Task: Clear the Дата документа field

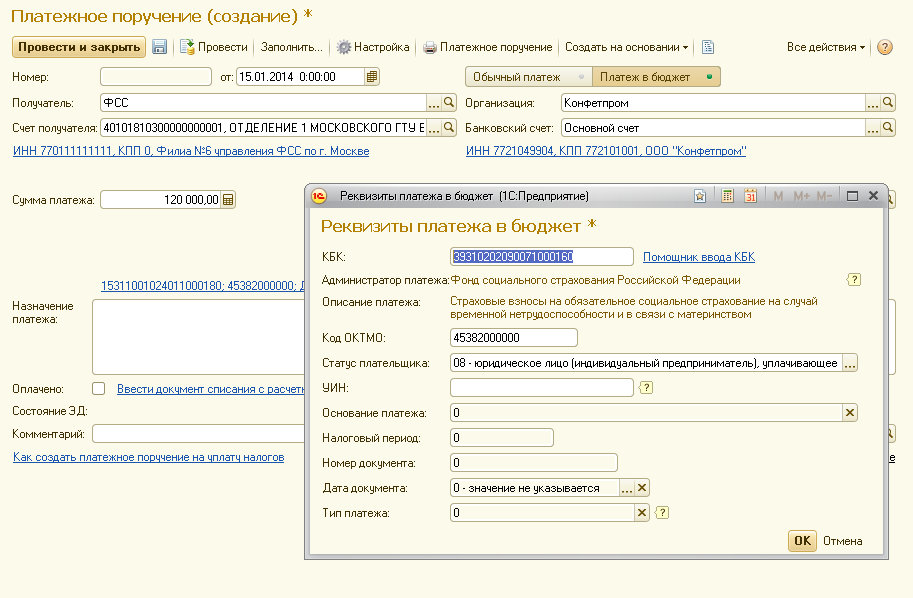Action: pos(642,487)
